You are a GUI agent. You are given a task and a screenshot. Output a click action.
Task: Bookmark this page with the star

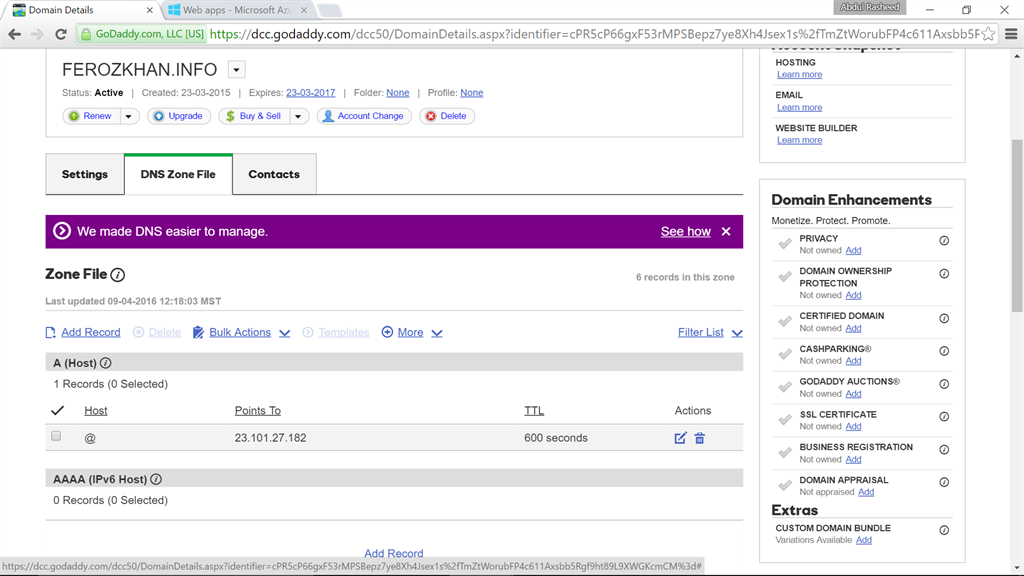click(x=989, y=34)
